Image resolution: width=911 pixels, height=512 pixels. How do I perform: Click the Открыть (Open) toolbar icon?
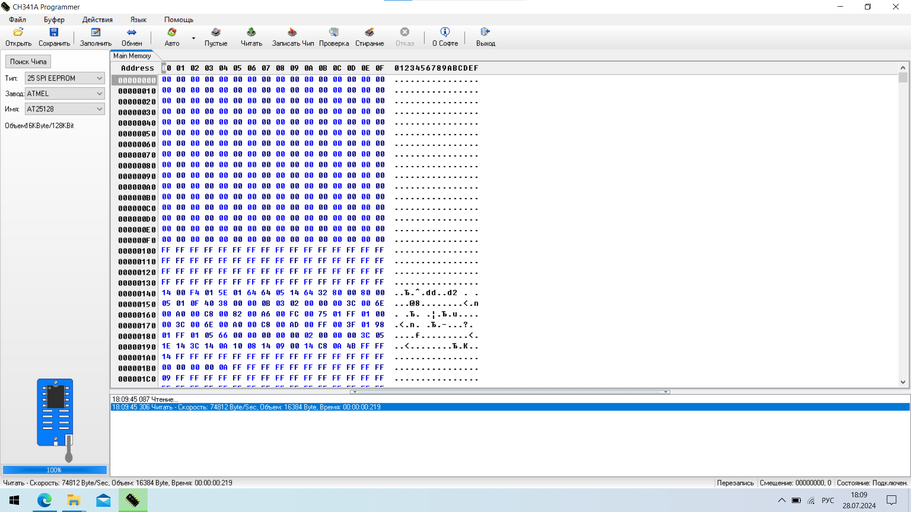click(x=18, y=37)
